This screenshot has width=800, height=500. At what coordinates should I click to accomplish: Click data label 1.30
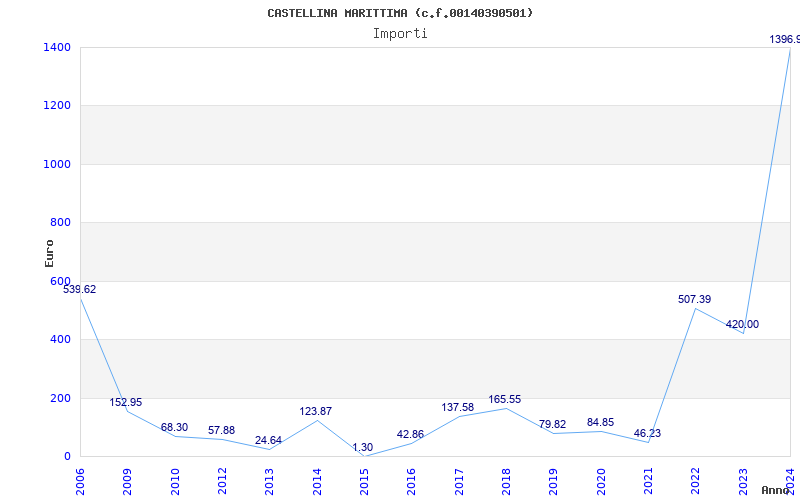[362, 447]
